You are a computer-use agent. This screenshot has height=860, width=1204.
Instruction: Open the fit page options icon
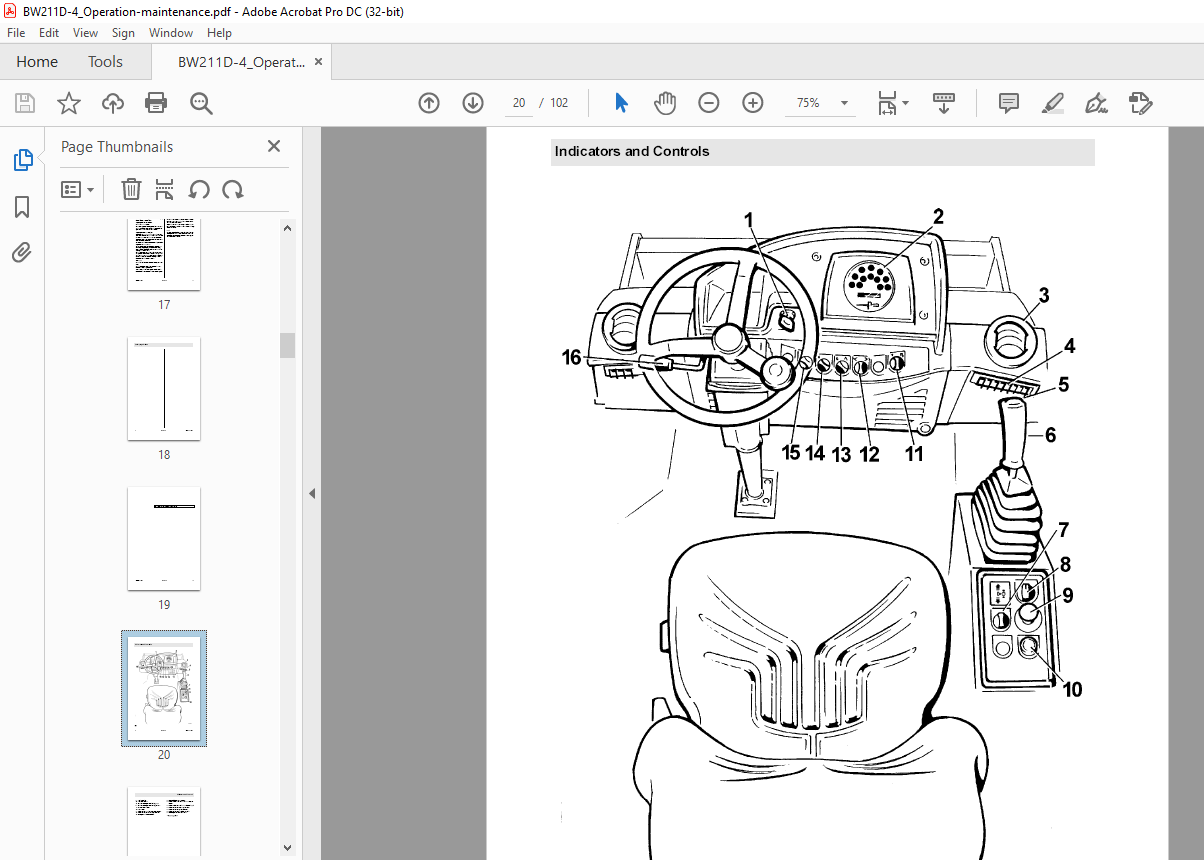pyautogui.click(x=892, y=103)
